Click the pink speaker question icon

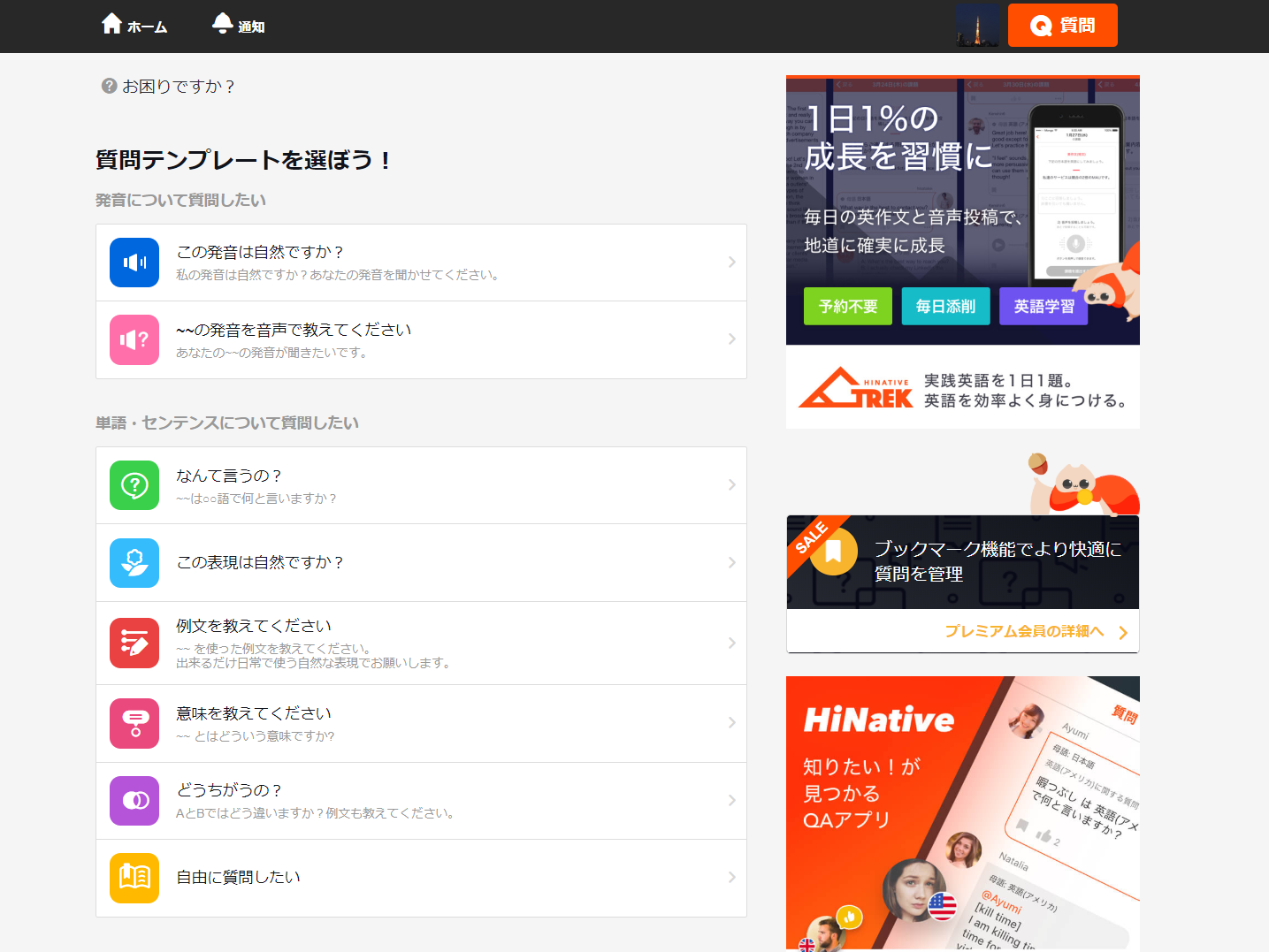(x=134, y=339)
